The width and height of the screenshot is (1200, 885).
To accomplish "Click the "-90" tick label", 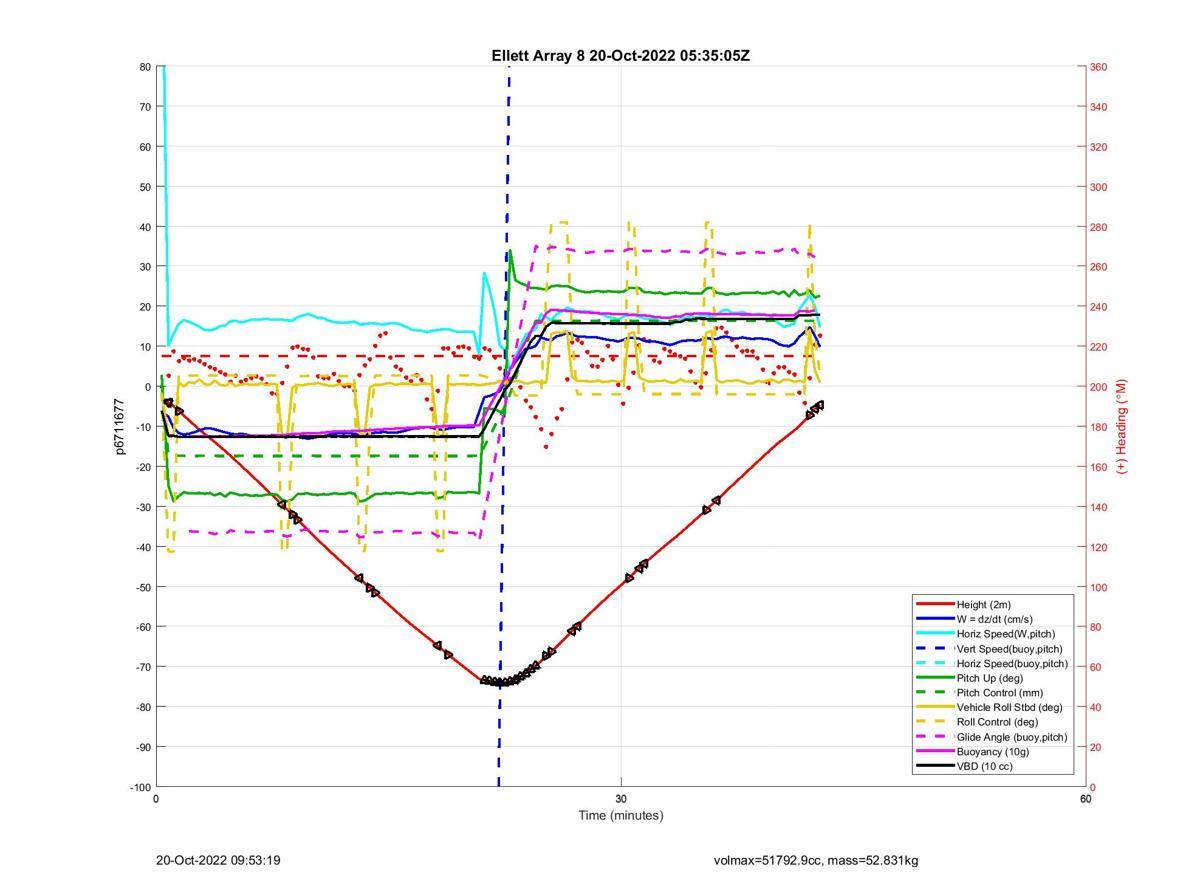I will click(x=144, y=747).
